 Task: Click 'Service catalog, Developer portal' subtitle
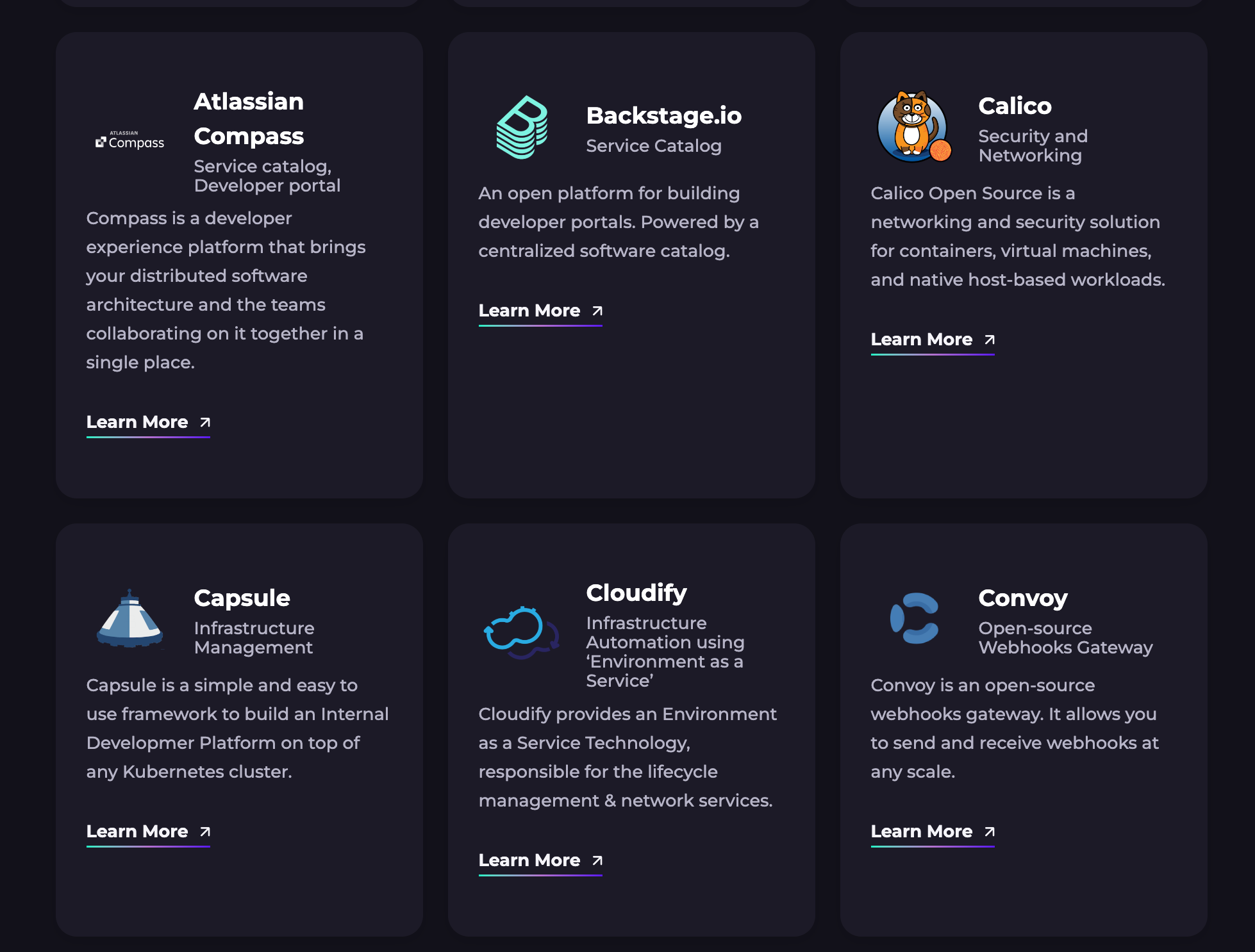267,176
